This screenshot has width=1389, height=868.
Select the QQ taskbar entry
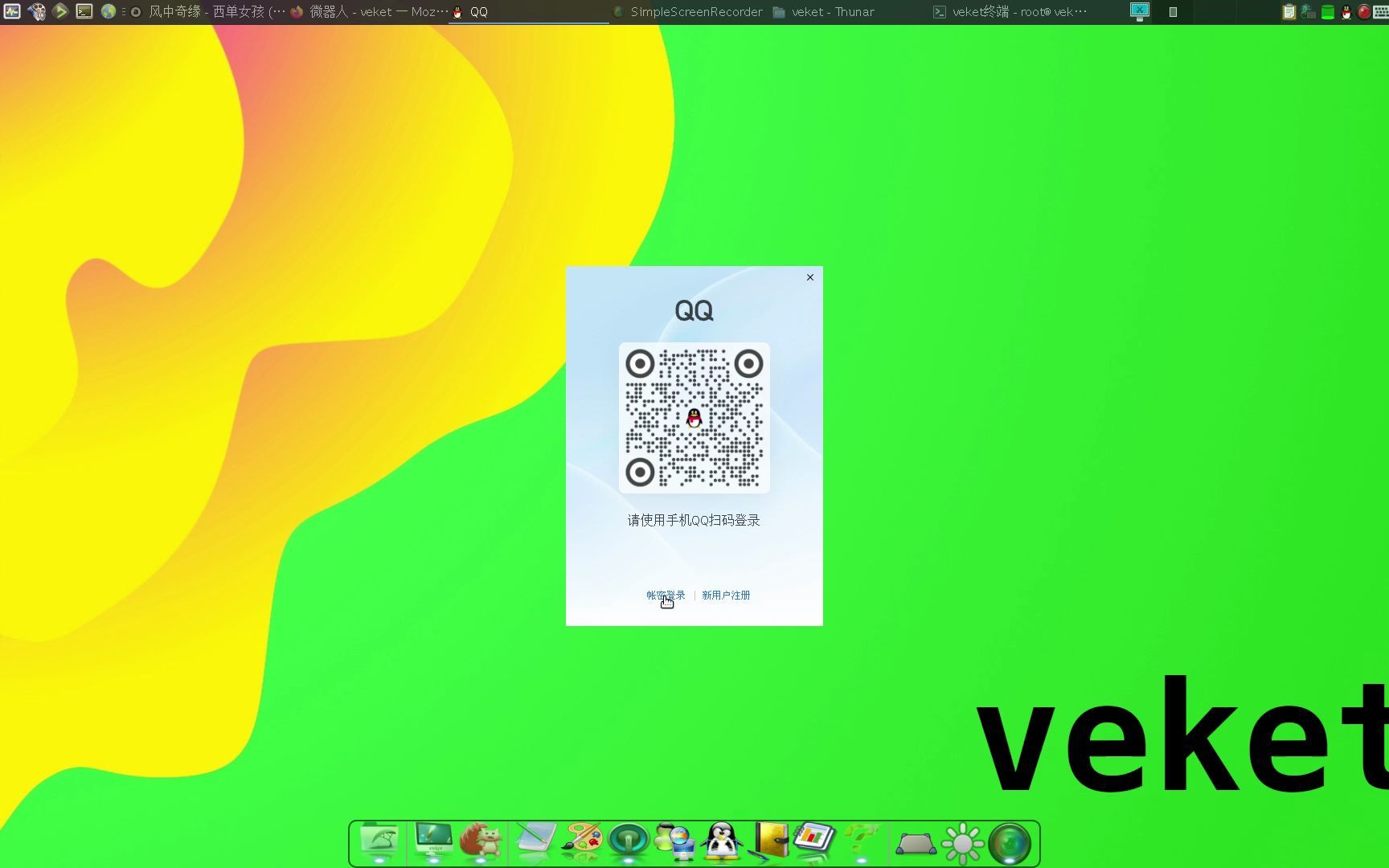[x=529, y=12]
